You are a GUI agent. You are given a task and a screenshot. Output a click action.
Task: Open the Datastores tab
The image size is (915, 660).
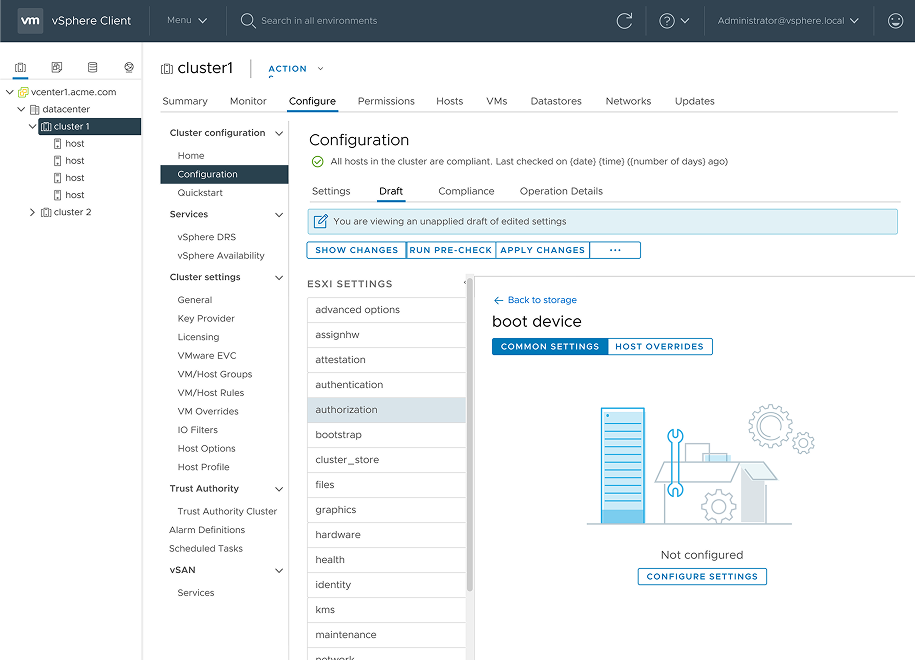[x=556, y=101]
